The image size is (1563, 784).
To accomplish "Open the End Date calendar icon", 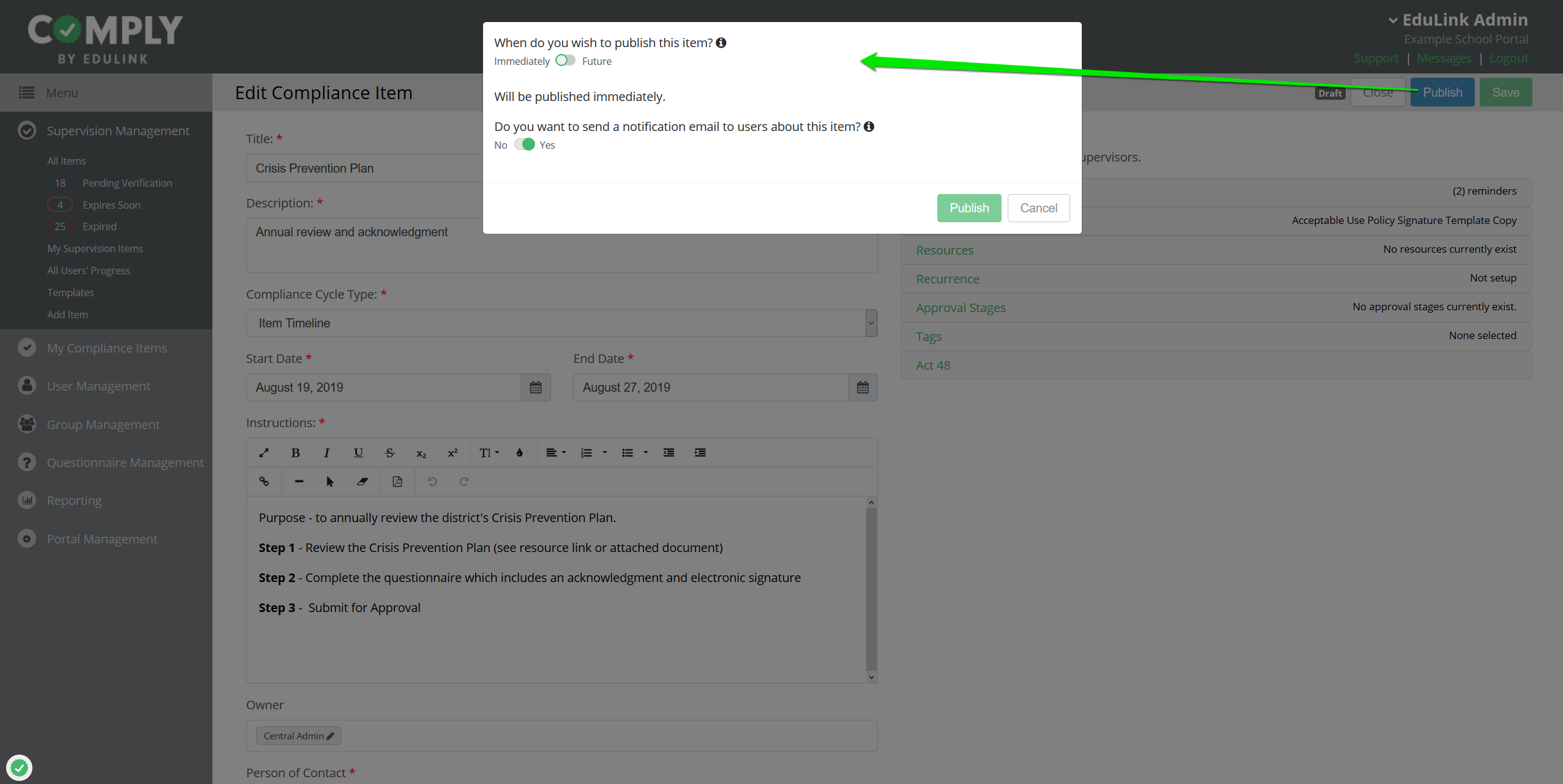I will click(863, 387).
